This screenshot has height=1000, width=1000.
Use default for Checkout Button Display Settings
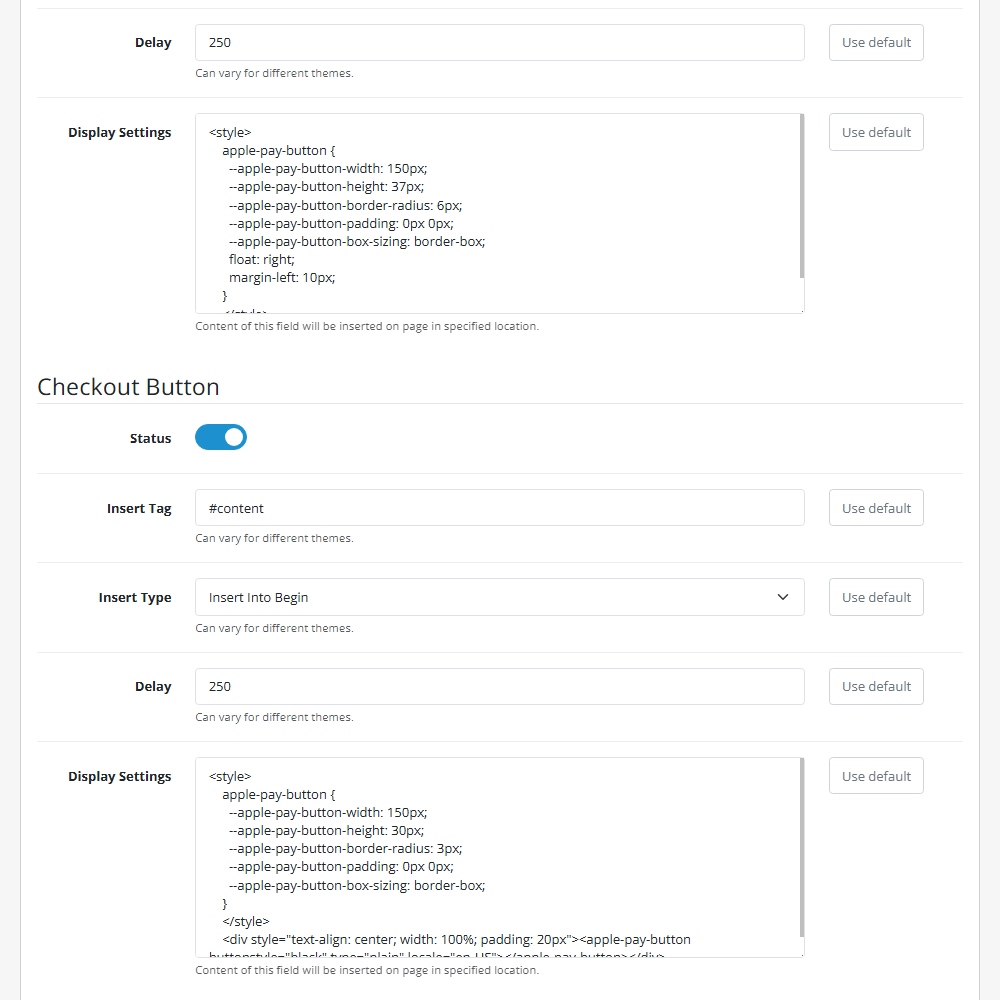click(x=876, y=776)
